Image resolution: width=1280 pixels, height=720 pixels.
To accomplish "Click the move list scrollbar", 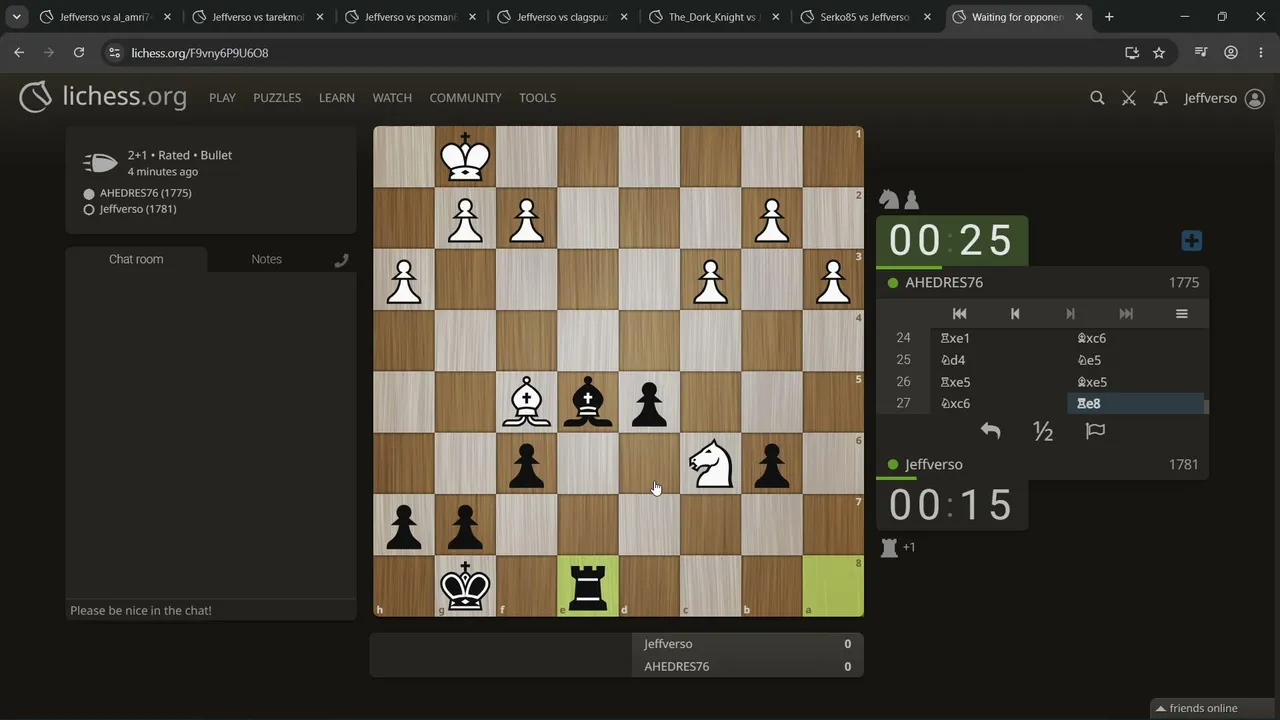I will coord(1206,405).
